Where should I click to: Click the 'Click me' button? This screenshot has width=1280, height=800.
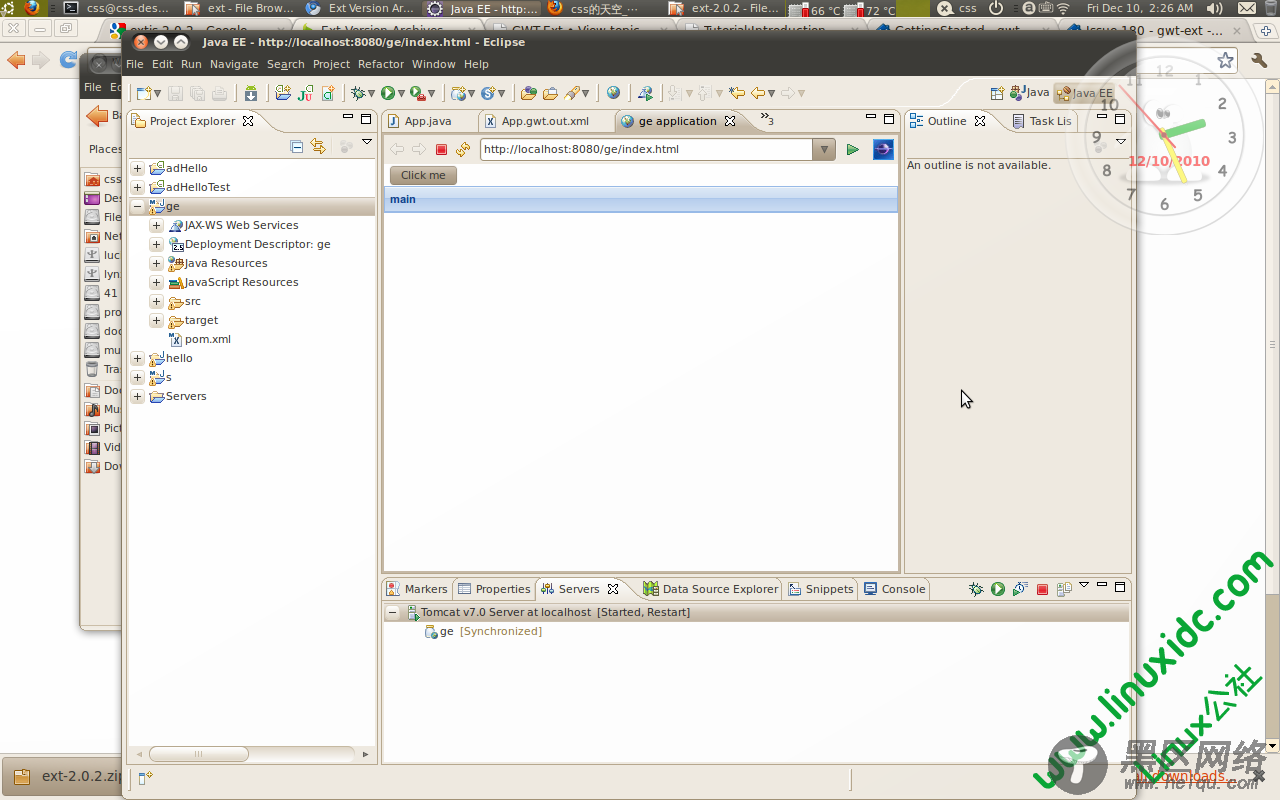423,175
